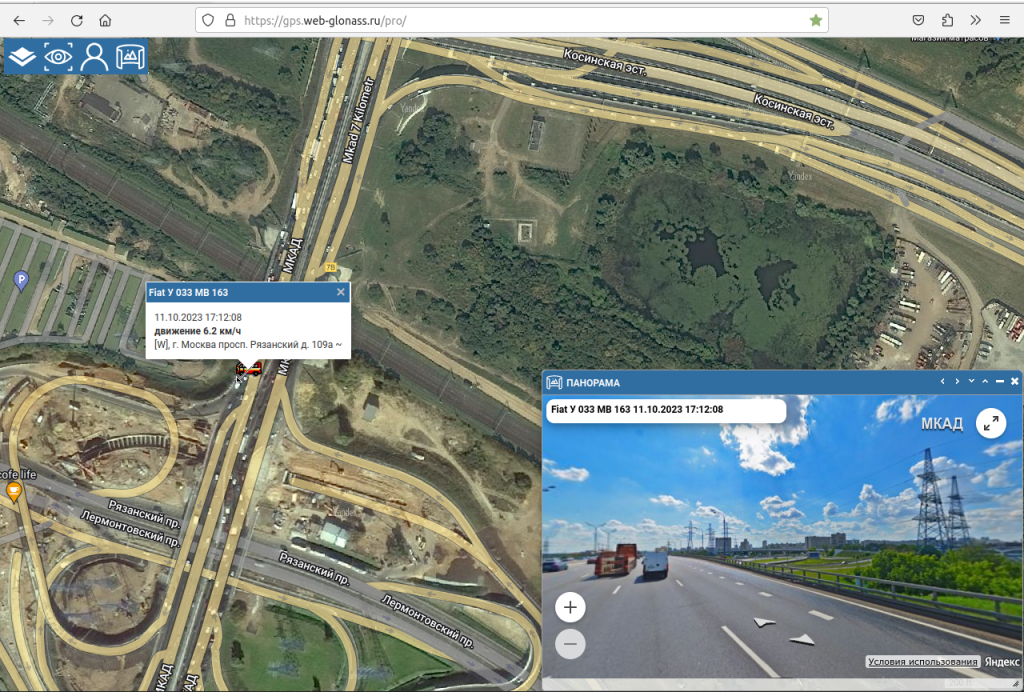Open the browser home page

pyautogui.click(x=105, y=20)
